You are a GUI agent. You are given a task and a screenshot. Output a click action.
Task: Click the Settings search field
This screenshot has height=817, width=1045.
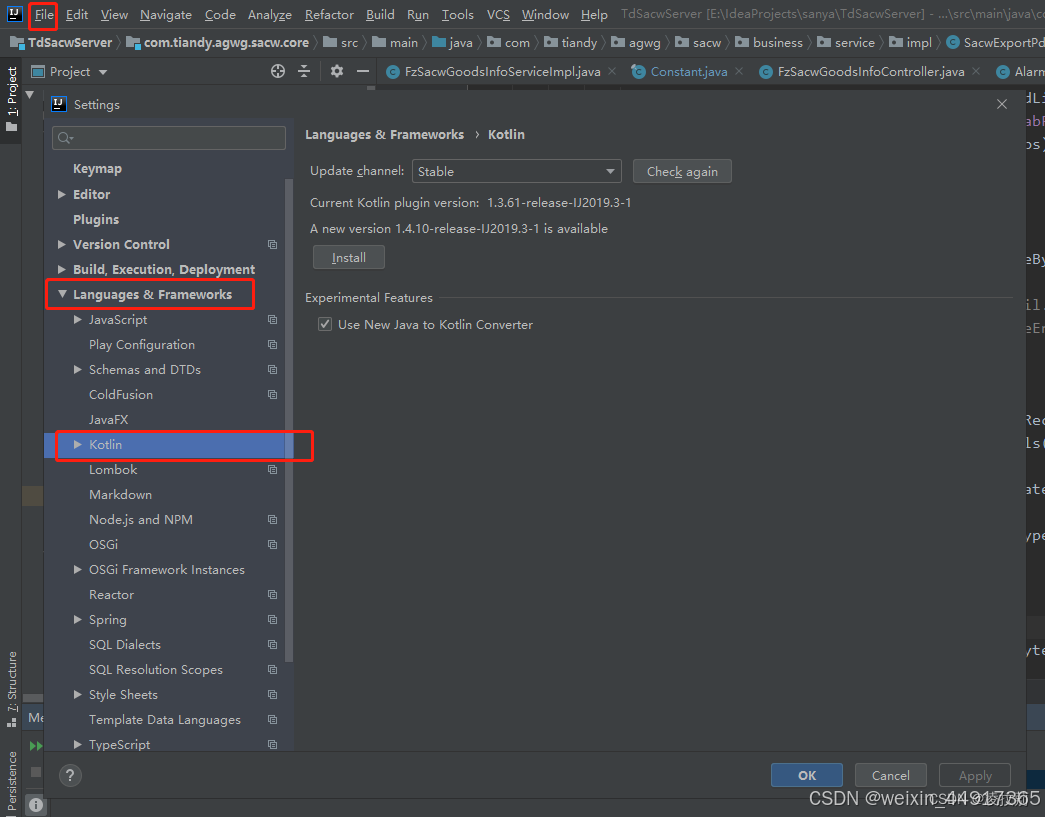coord(168,136)
